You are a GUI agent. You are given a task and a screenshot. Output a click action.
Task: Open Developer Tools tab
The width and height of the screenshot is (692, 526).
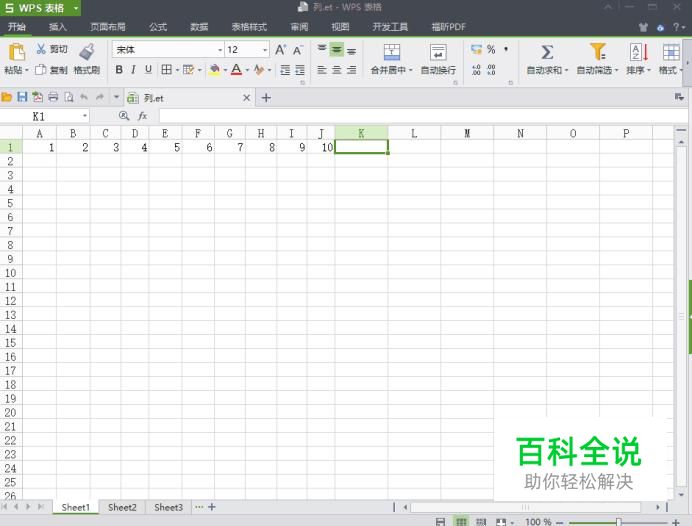[390, 27]
